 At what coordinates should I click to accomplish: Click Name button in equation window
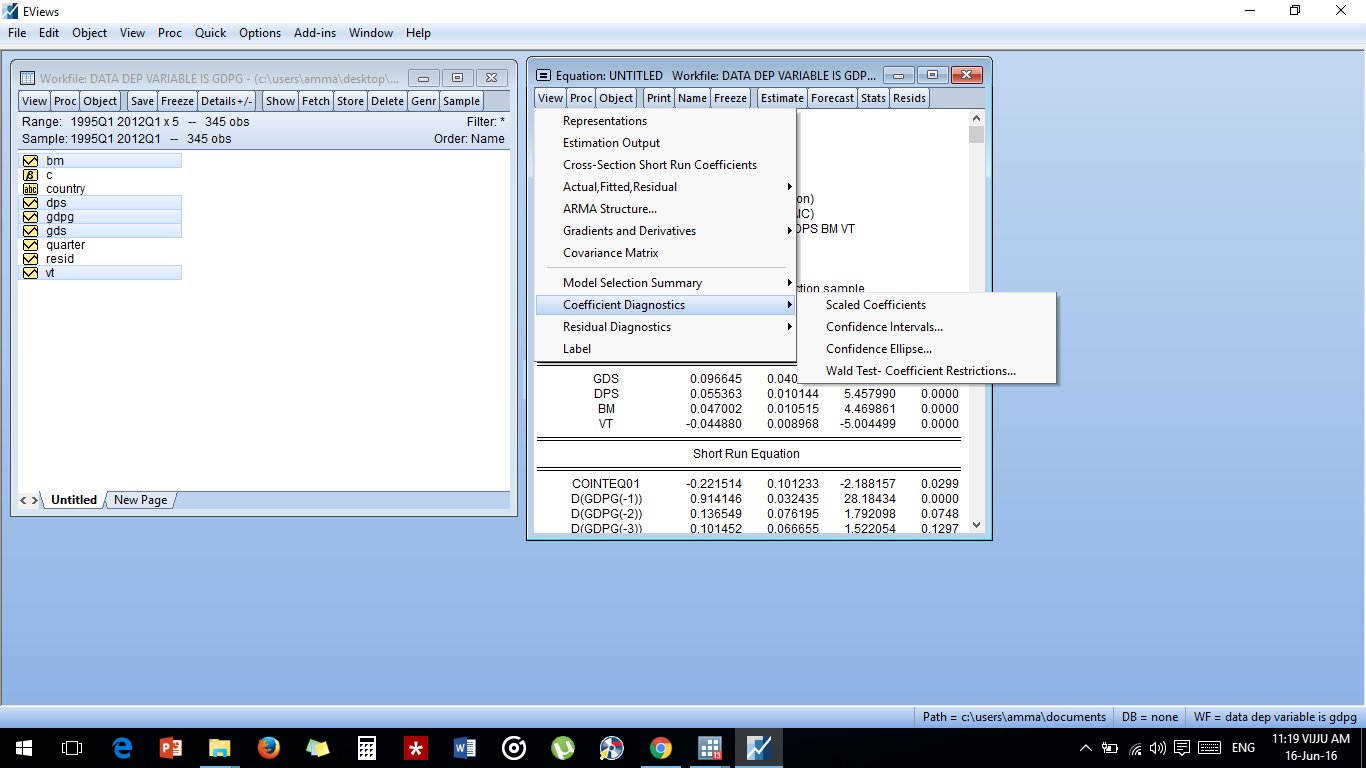click(x=692, y=98)
